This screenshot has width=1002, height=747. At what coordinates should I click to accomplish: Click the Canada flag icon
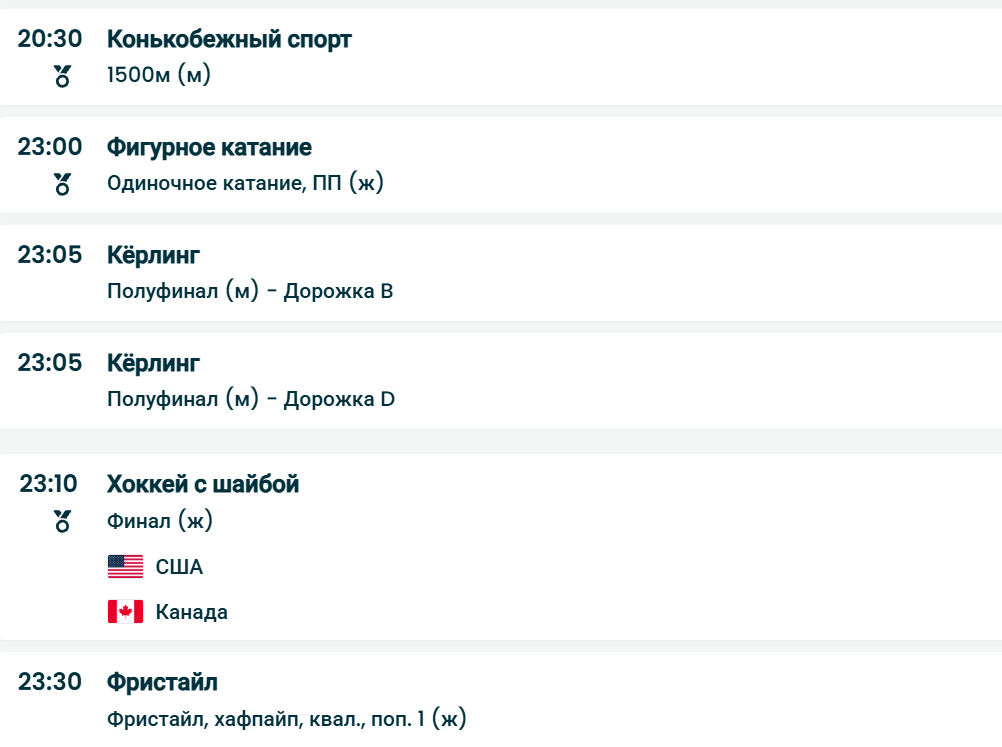126,611
